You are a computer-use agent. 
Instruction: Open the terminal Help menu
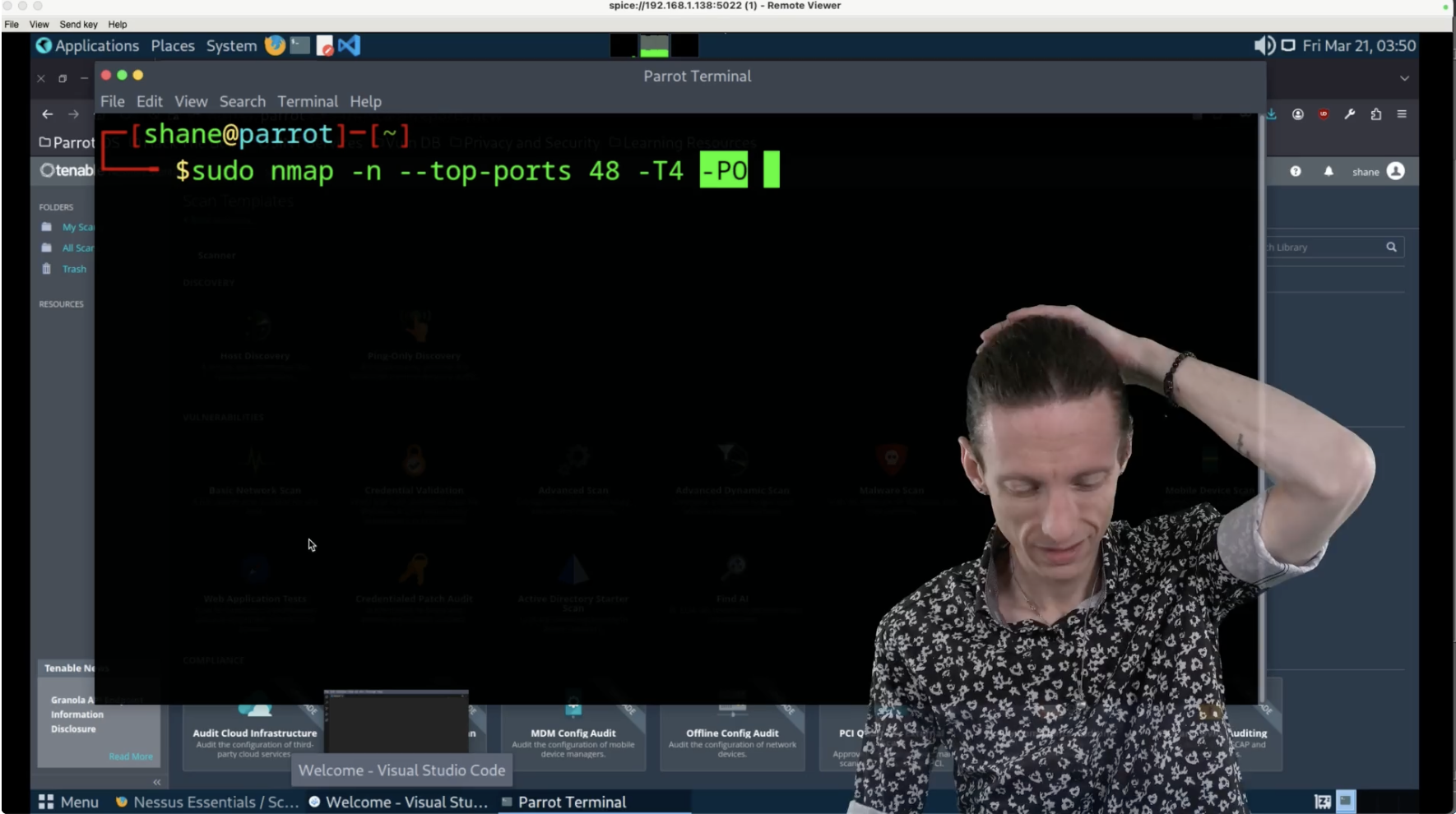pos(365,101)
